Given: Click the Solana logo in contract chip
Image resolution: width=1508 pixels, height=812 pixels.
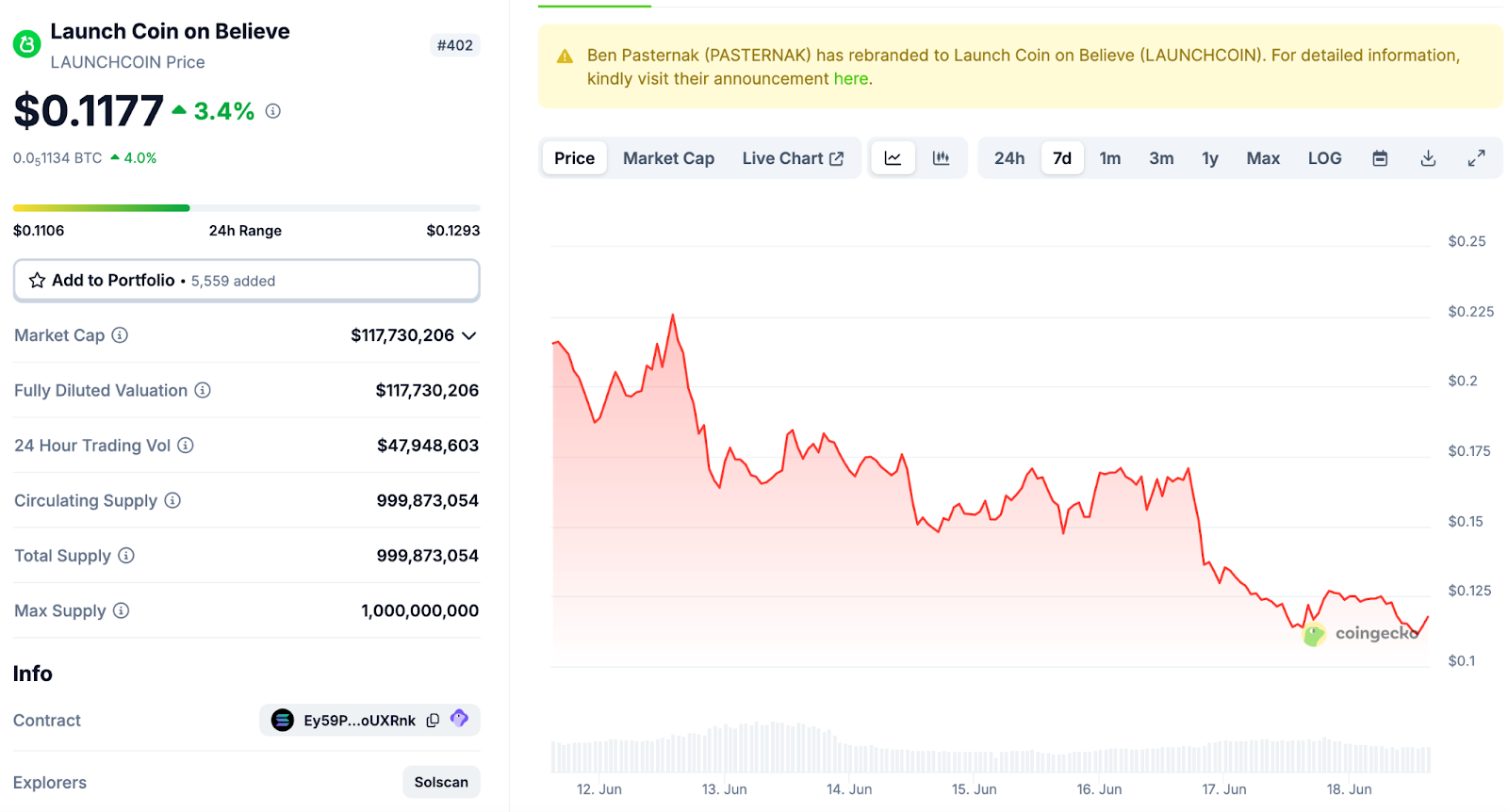Looking at the screenshot, I should click(283, 721).
